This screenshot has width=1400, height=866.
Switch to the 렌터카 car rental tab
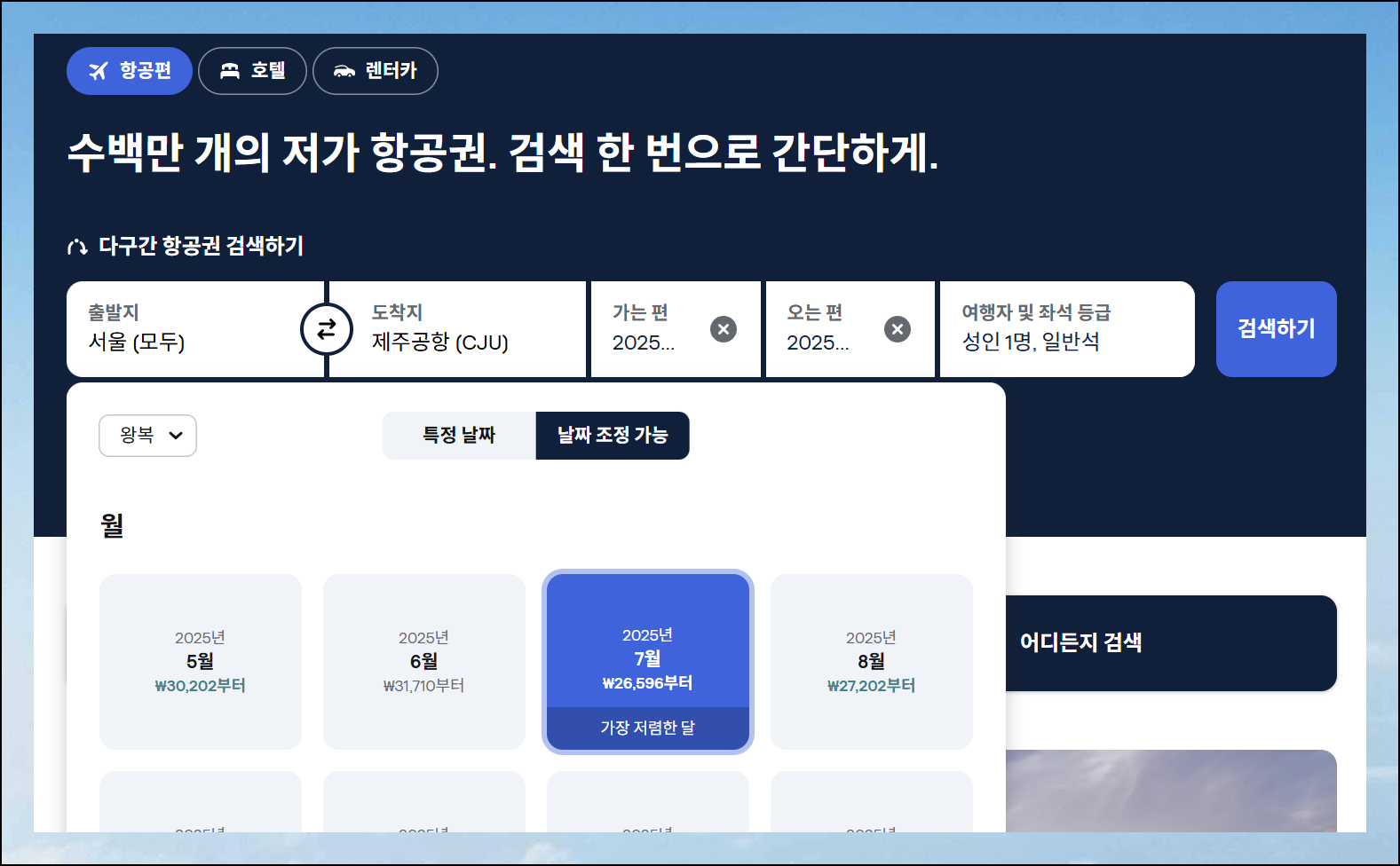[376, 71]
